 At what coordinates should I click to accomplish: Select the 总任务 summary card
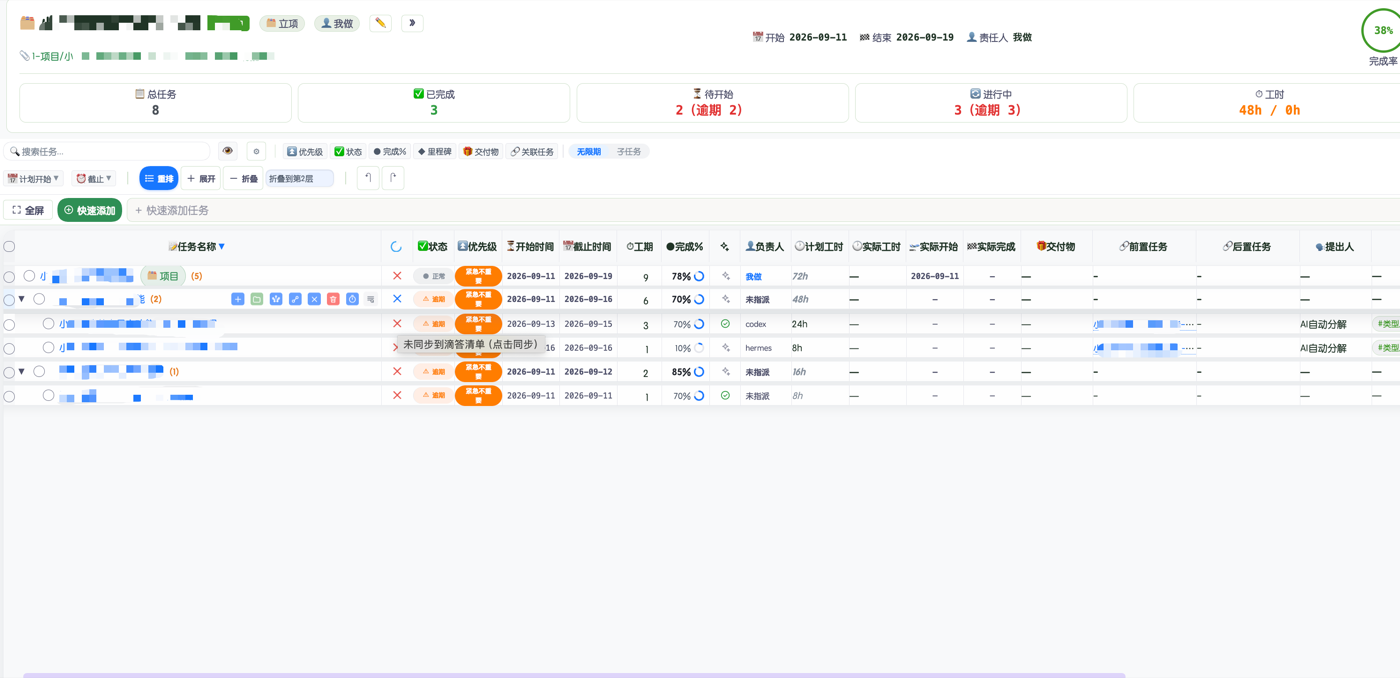click(x=156, y=102)
